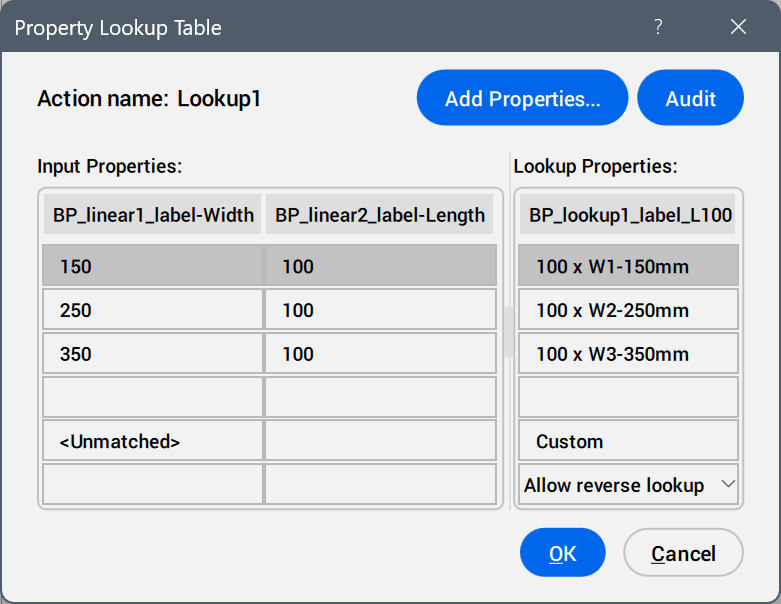Select the width cell containing 250
The image size is (781, 604).
coord(152,310)
